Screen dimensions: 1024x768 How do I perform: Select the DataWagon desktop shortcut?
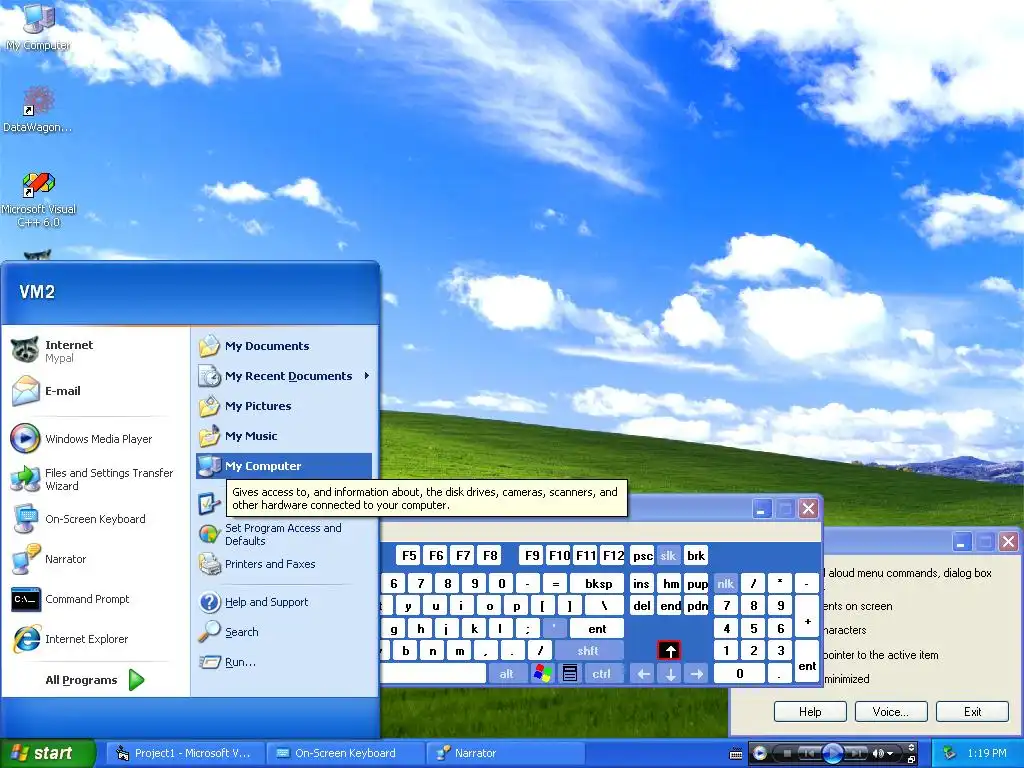(x=38, y=110)
